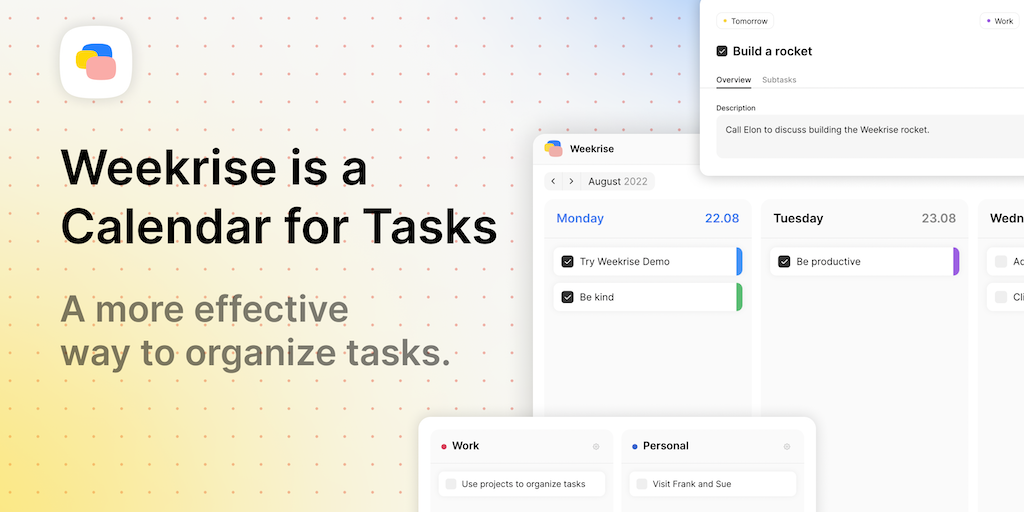1024x512 pixels.
Task: Click the small Weekrise logo in calendar header
Action: [554, 148]
